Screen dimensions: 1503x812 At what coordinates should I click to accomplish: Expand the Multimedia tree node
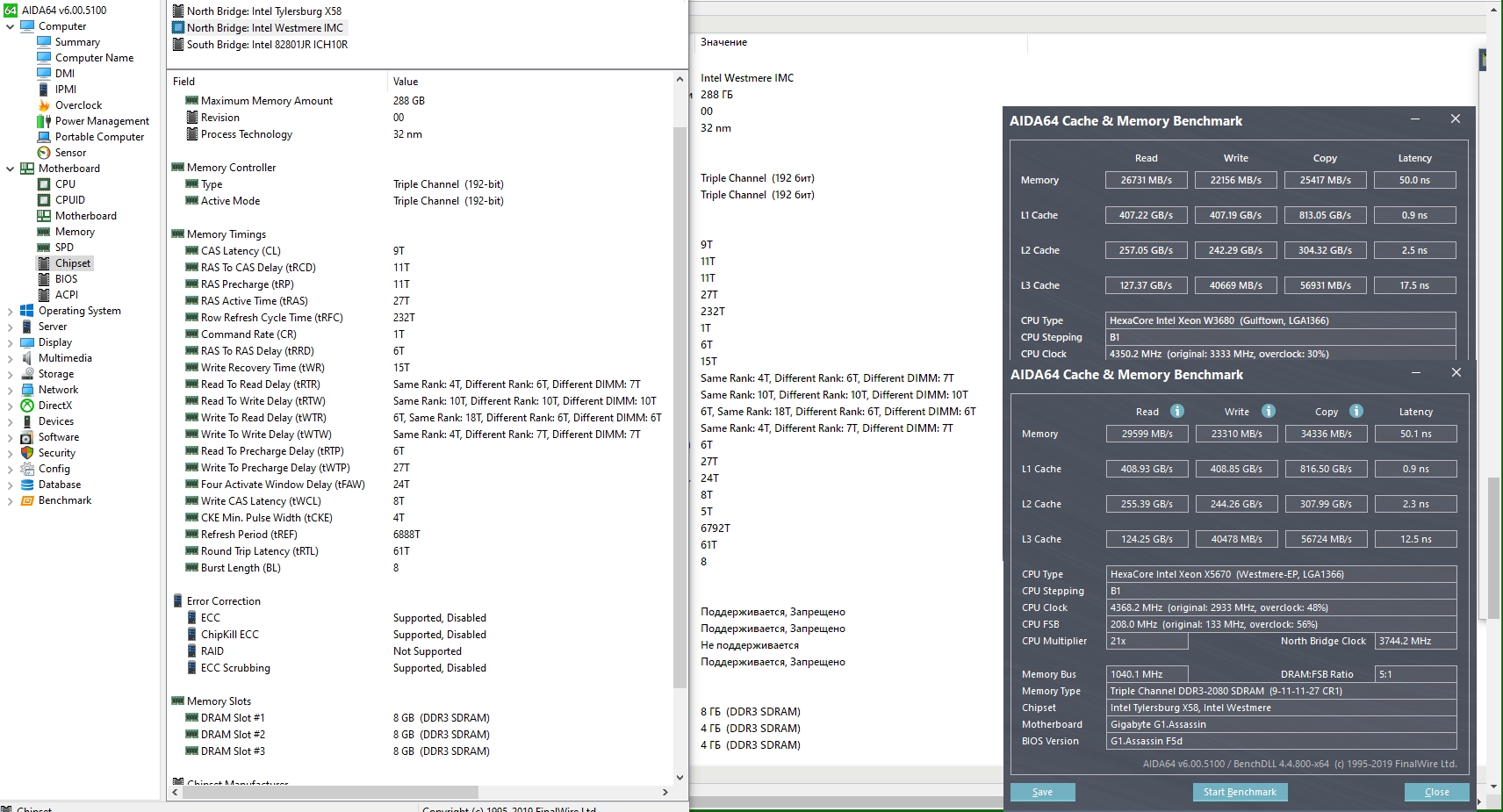pyautogui.click(x=10, y=358)
